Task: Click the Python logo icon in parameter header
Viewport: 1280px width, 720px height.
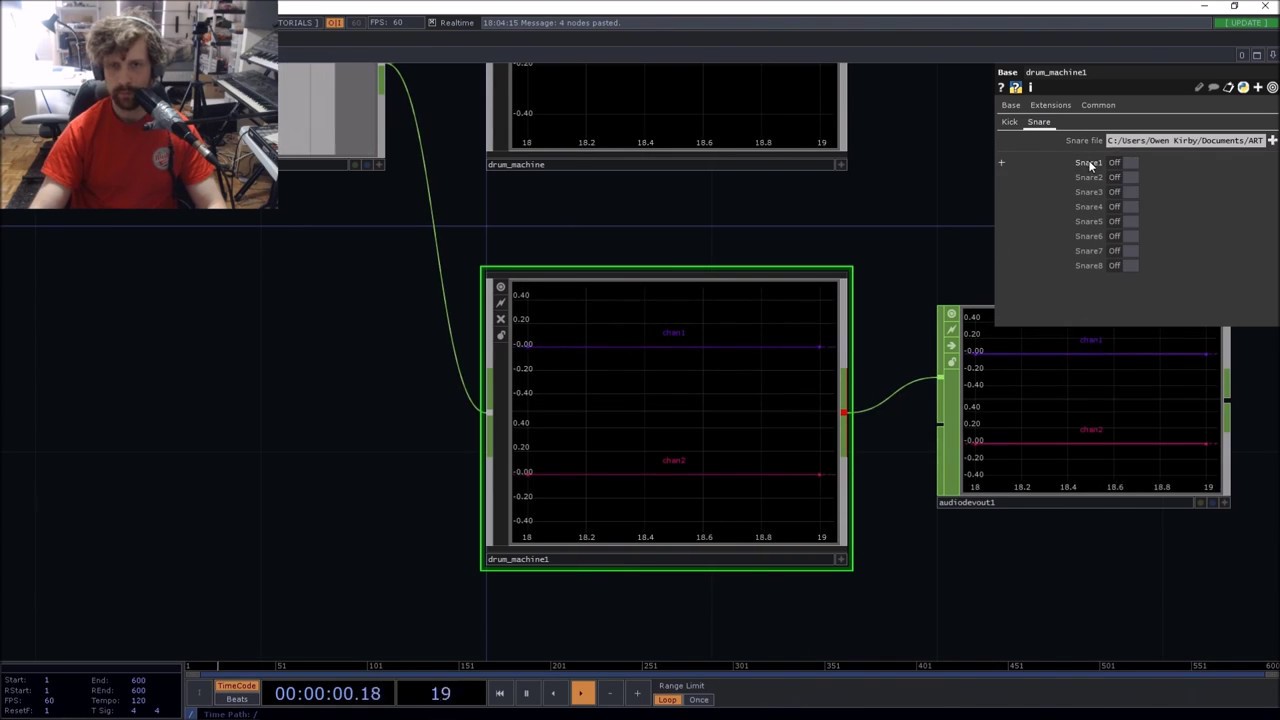Action: [x=1243, y=88]
